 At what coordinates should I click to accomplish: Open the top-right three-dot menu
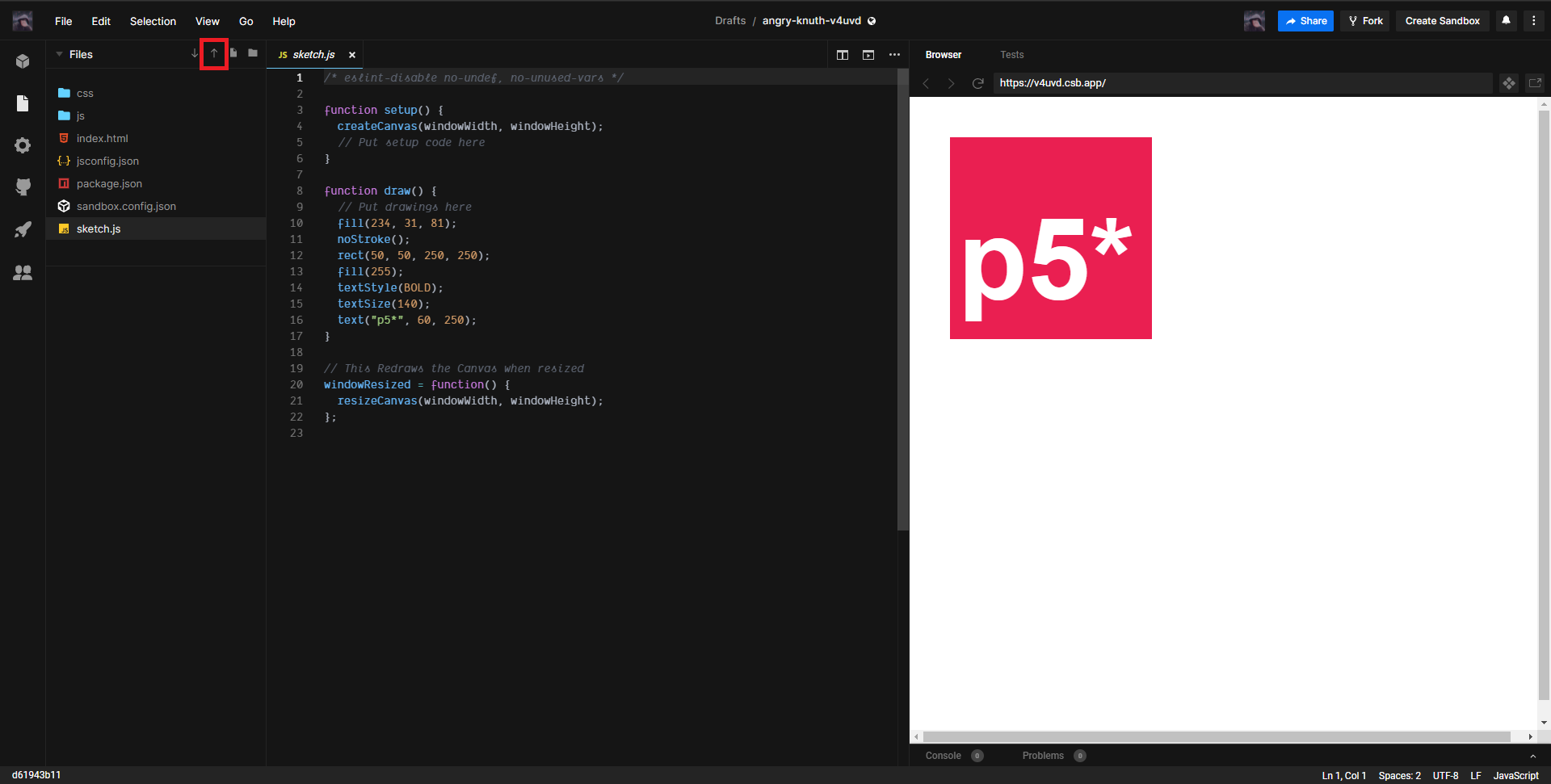point(1533,21)
